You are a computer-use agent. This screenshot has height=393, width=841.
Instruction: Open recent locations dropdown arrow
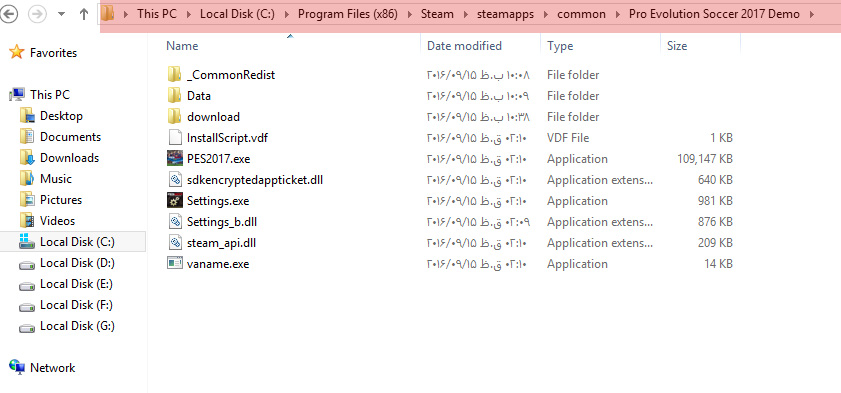click(61, 14)
